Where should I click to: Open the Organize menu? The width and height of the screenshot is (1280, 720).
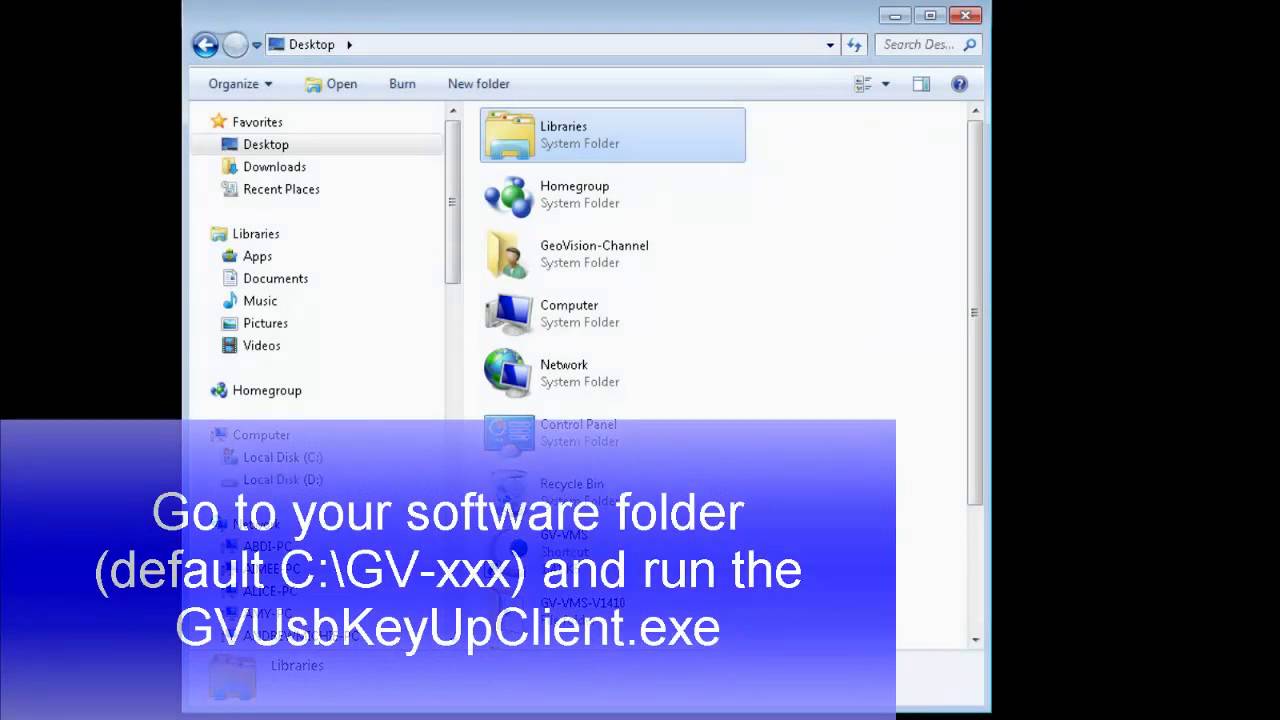pyautogui.click(x=240, y=84)
